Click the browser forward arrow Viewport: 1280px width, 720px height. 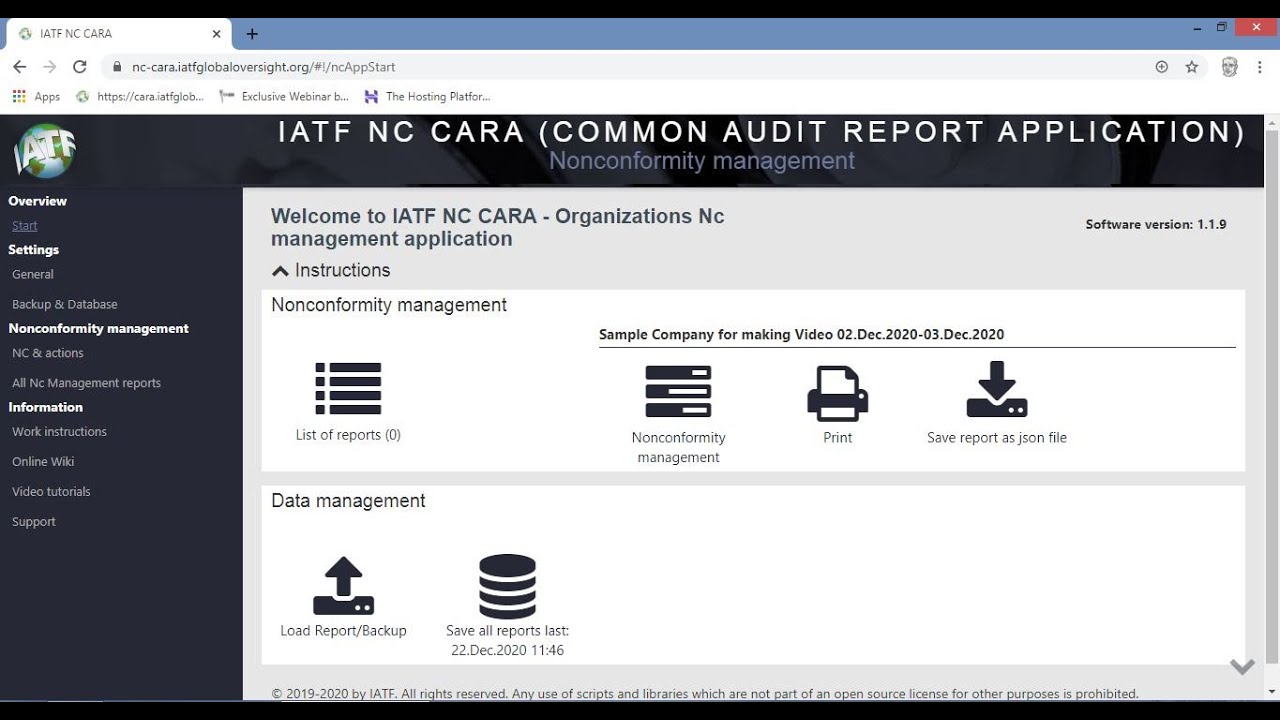pyautogui.click(x=49, y=67)
